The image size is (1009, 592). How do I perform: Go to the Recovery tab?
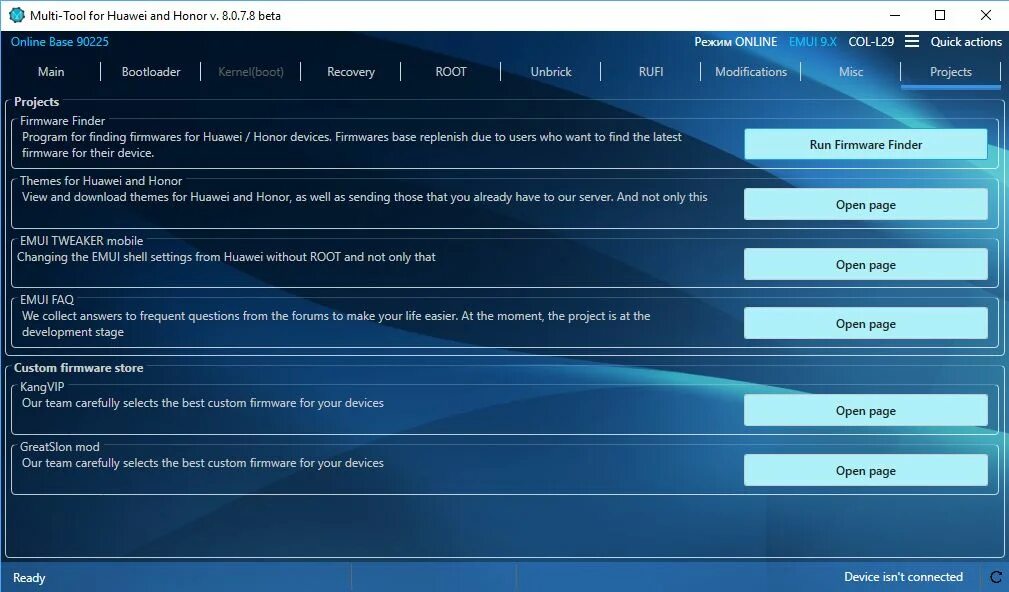pos(351,71)
